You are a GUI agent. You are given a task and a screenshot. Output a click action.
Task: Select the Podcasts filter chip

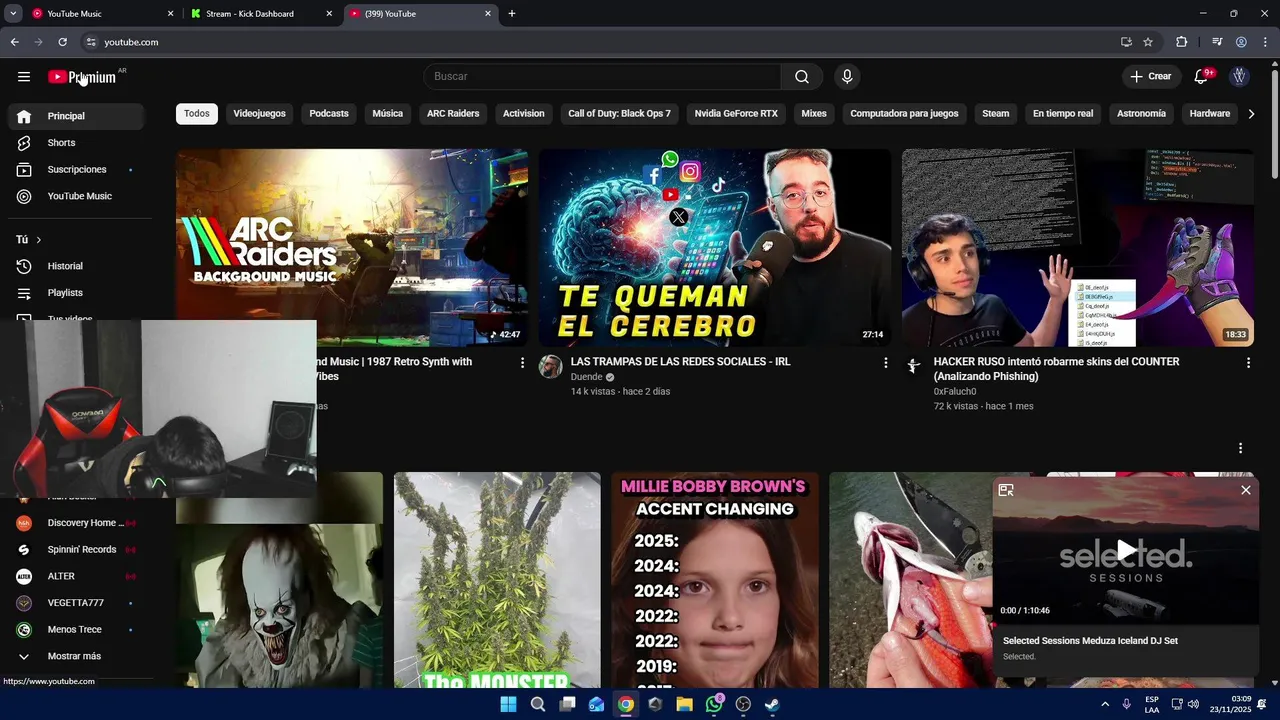pos(329,114)
